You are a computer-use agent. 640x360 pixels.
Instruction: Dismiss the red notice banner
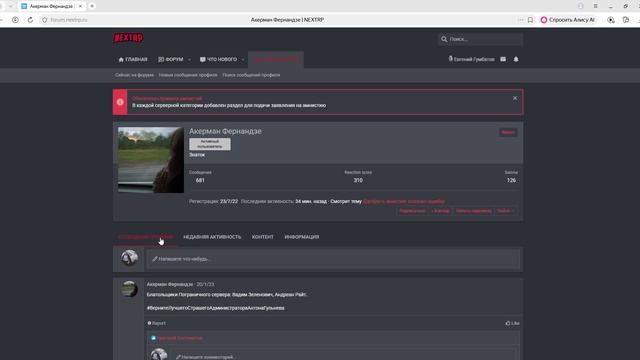515,98
